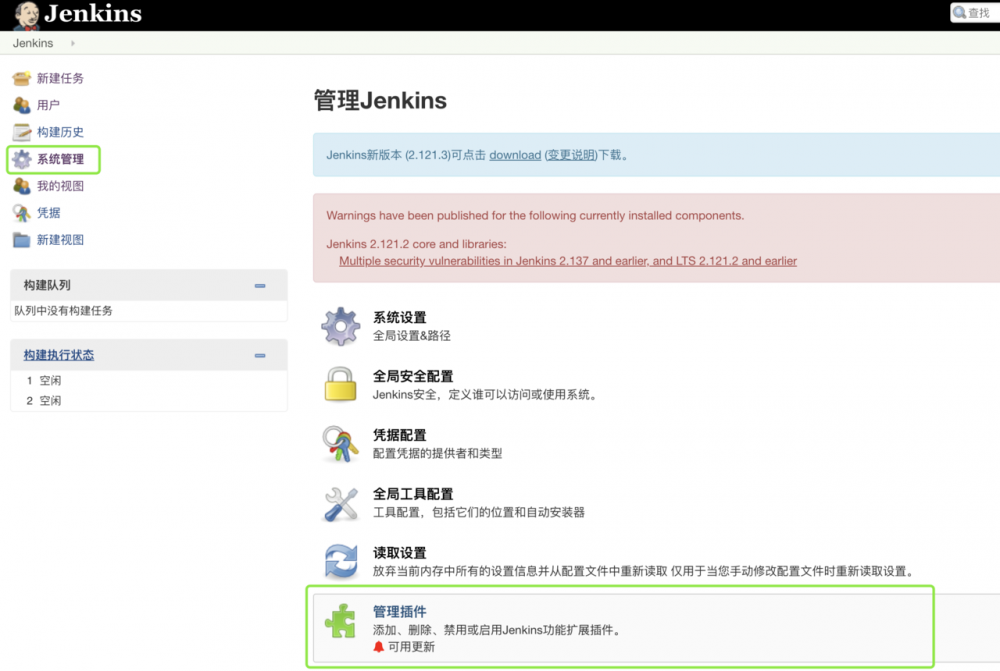Click the Jenkins butler logo
Screen dimensions: 1000x671
coord(26,13)
